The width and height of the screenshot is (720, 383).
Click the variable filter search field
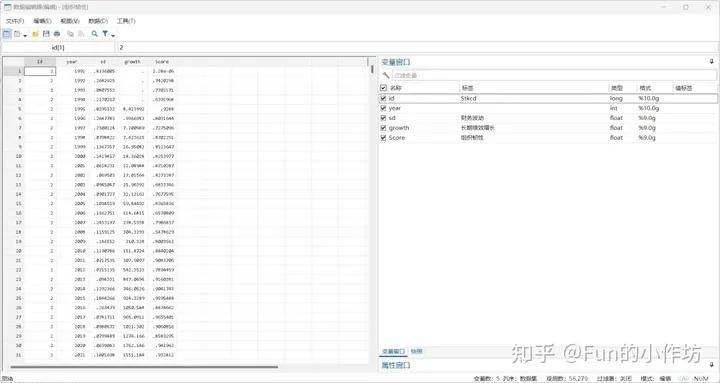click(x=554, y=75)
